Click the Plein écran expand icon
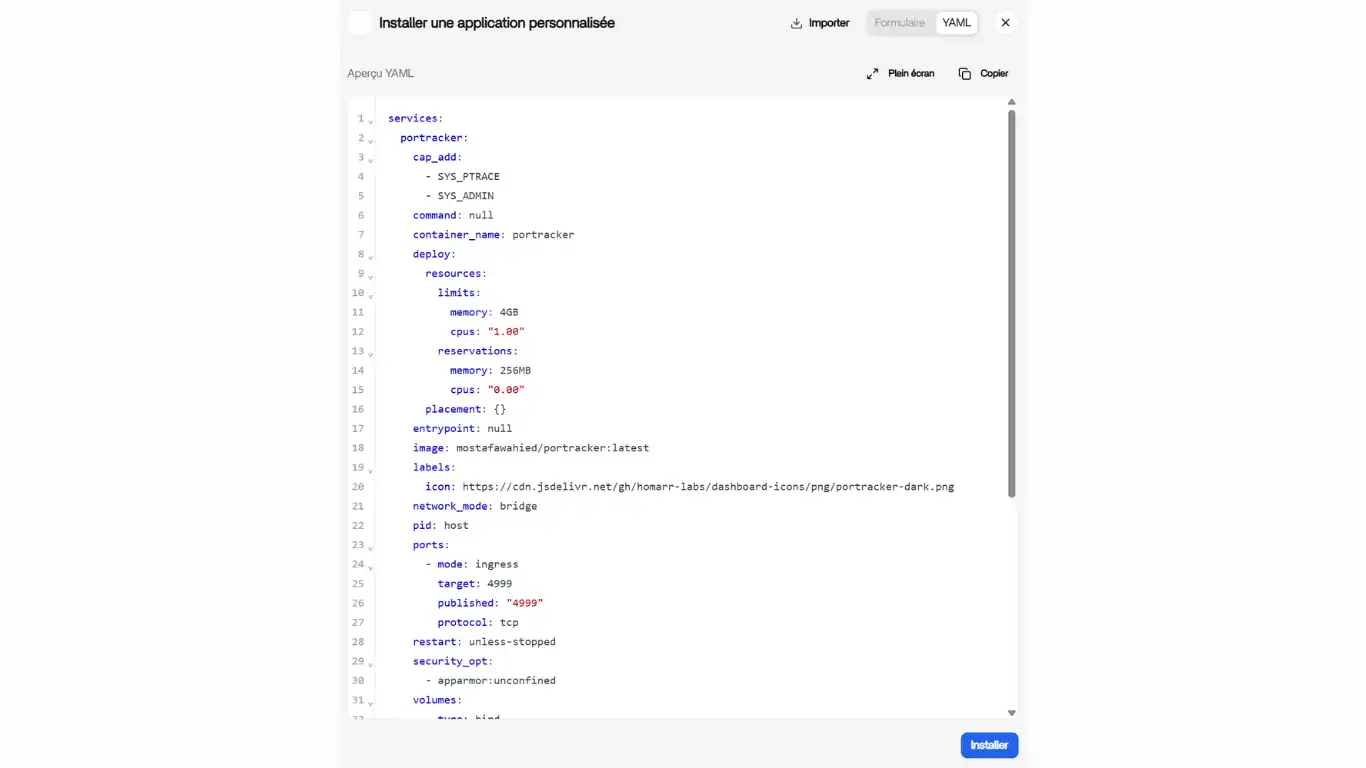The width and height of the screenshot is (1366, 768). pos(872,74)
